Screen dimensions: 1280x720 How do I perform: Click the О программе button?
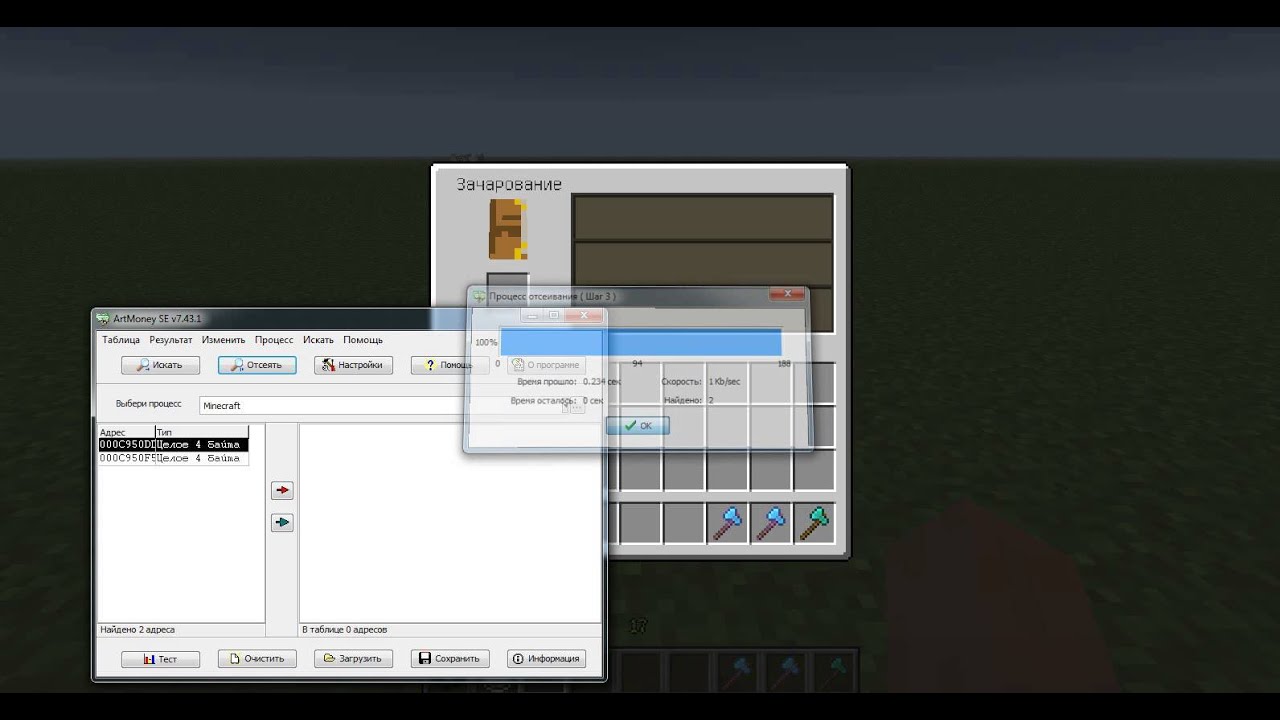pos(546,365)
